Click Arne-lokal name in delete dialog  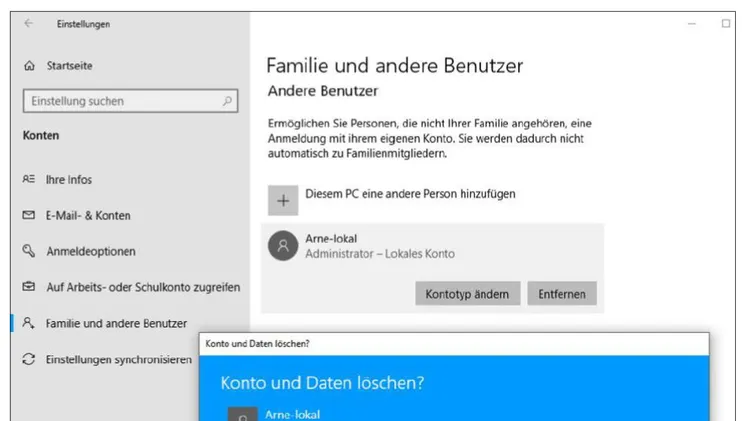tap(293, 415)
